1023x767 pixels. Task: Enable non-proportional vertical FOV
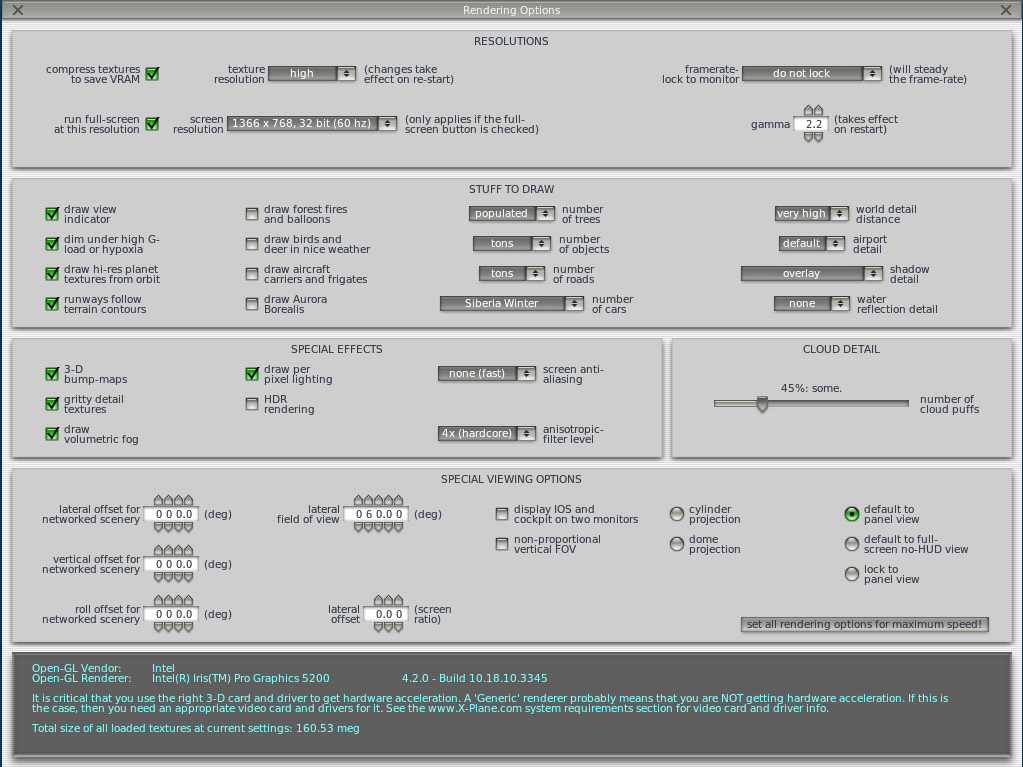click(502, 544)
